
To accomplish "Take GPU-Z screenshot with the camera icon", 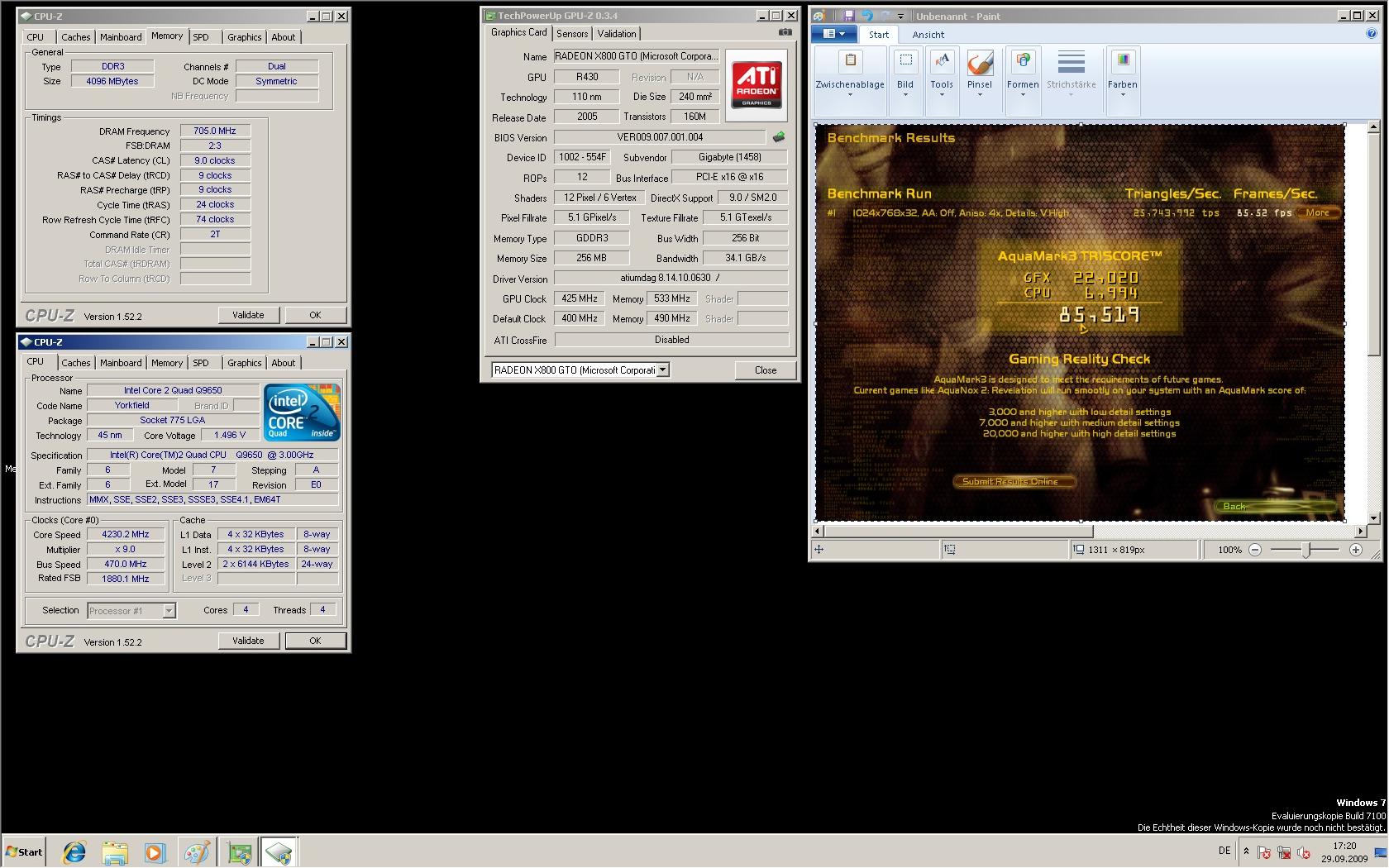I will 785,33.
